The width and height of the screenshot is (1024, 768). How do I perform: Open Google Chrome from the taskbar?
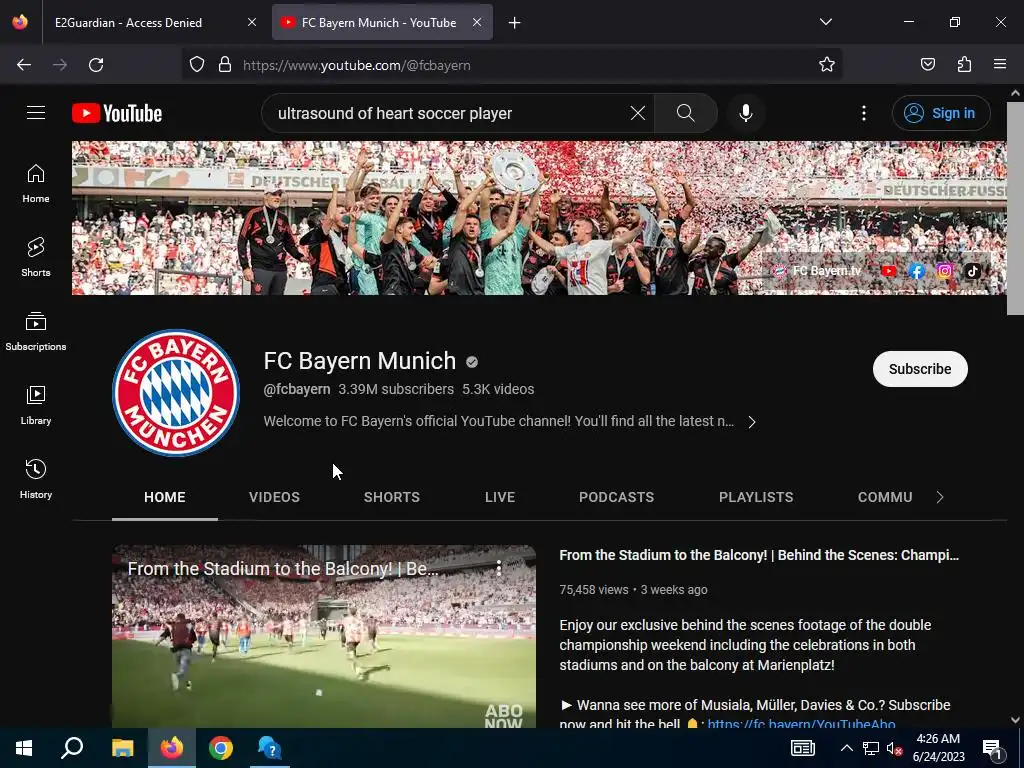[221, 748]
